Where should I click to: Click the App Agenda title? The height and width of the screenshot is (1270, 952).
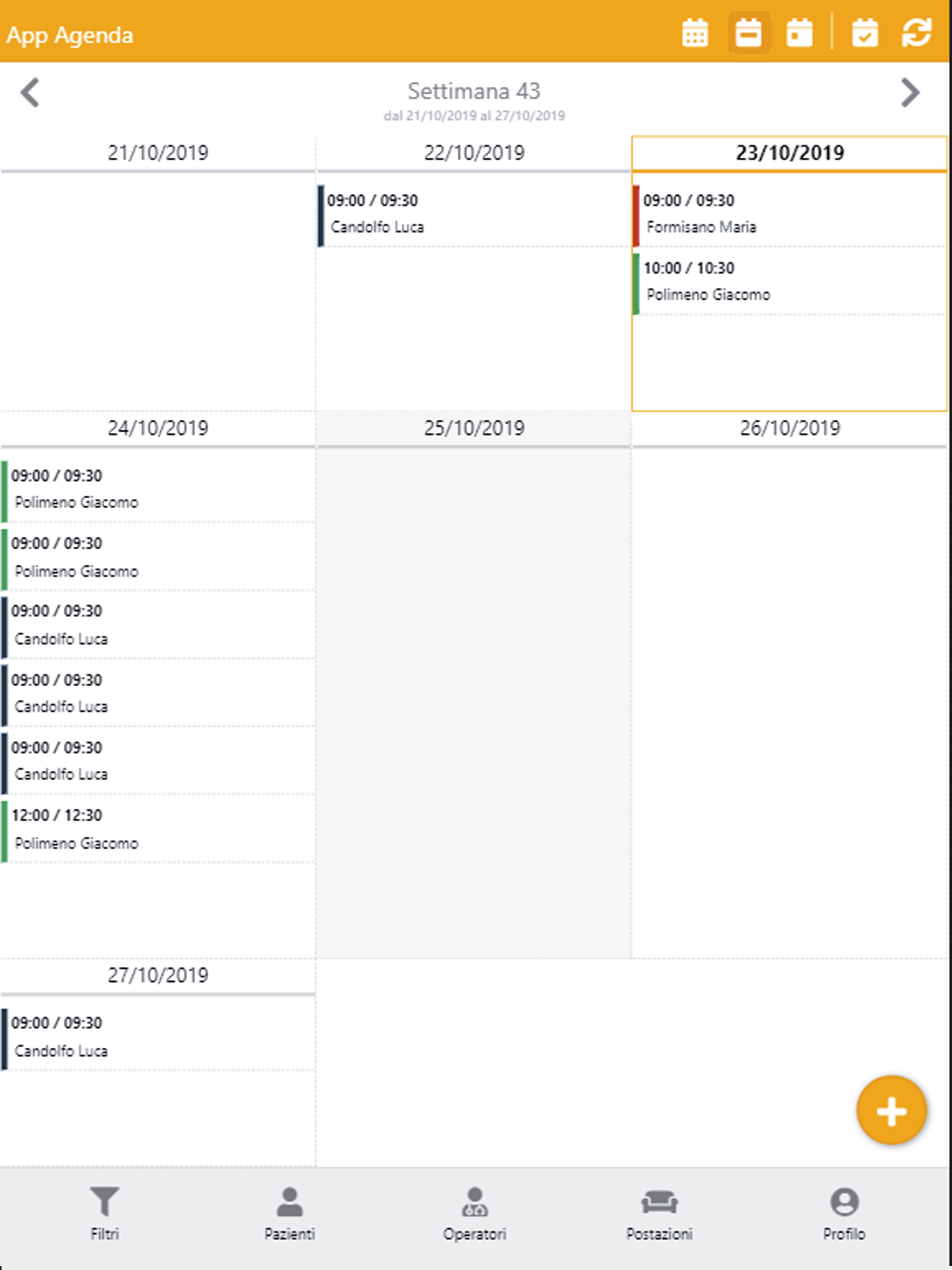69,36
